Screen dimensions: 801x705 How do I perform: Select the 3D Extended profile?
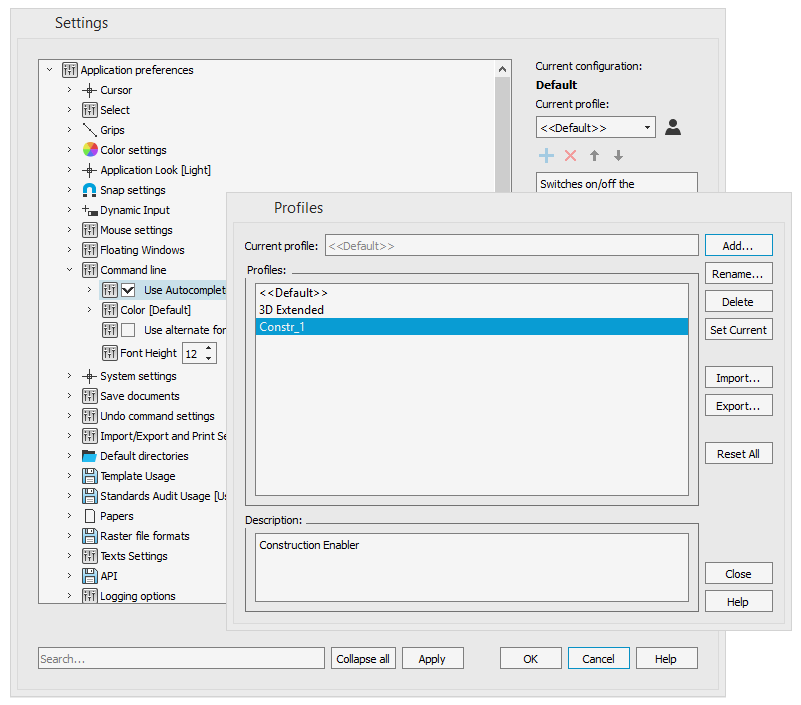coord(291,310)
